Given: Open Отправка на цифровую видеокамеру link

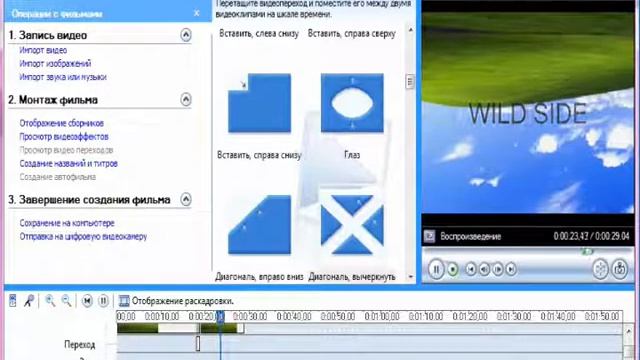Looking at the screenshot, I should 83,236.
